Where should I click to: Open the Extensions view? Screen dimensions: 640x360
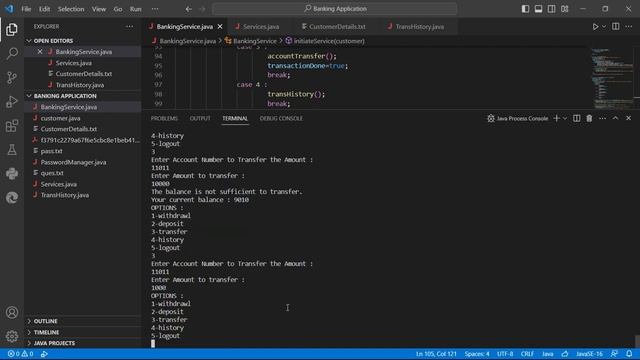(x=12, y=125)
